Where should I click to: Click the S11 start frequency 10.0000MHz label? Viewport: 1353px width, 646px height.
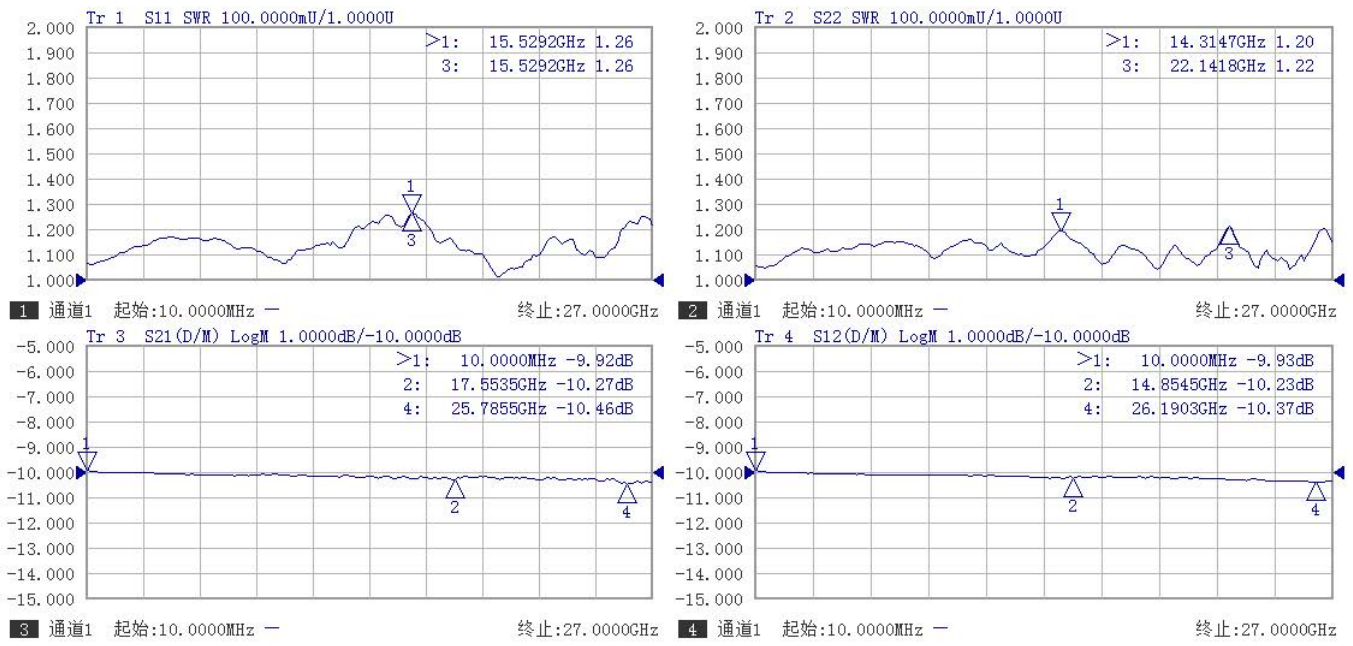click(x=184, y=311)
